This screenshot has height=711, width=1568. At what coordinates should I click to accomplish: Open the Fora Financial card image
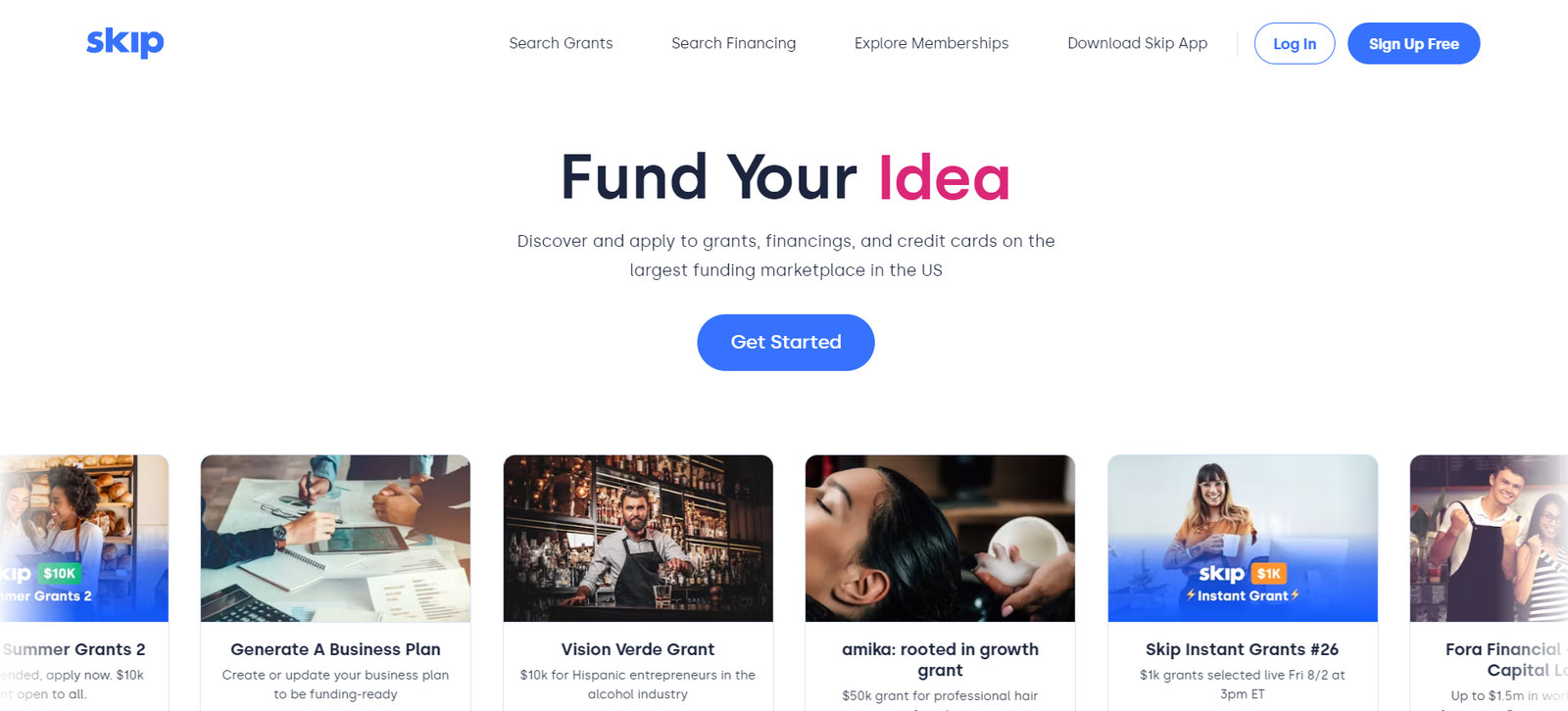click(1489, 538)
